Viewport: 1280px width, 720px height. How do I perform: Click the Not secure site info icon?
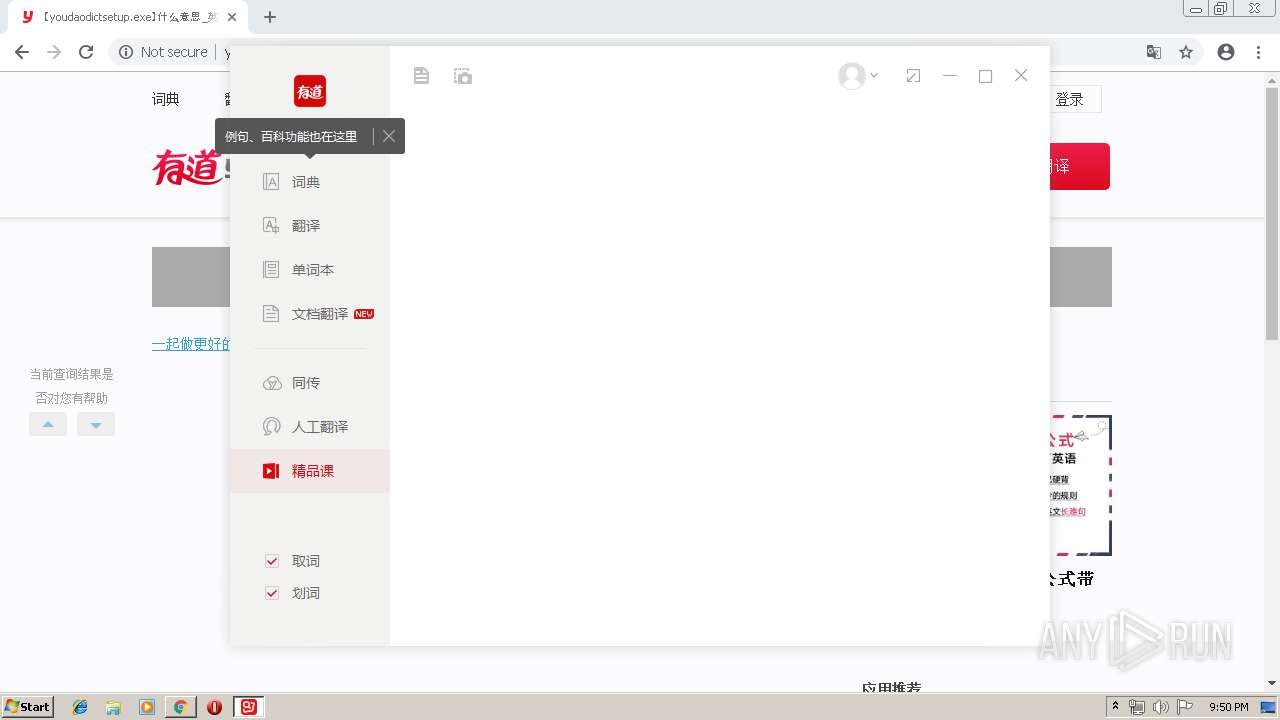point(126,52)
